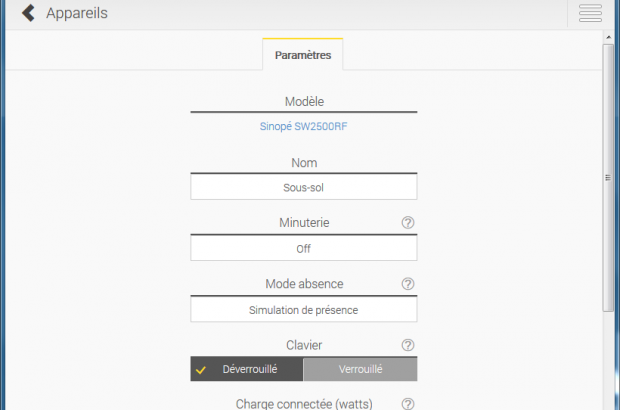The width and height of the screenshot is (620, 410).
Task: Click the help icon beside Mode absence
Action: point(408,284)
